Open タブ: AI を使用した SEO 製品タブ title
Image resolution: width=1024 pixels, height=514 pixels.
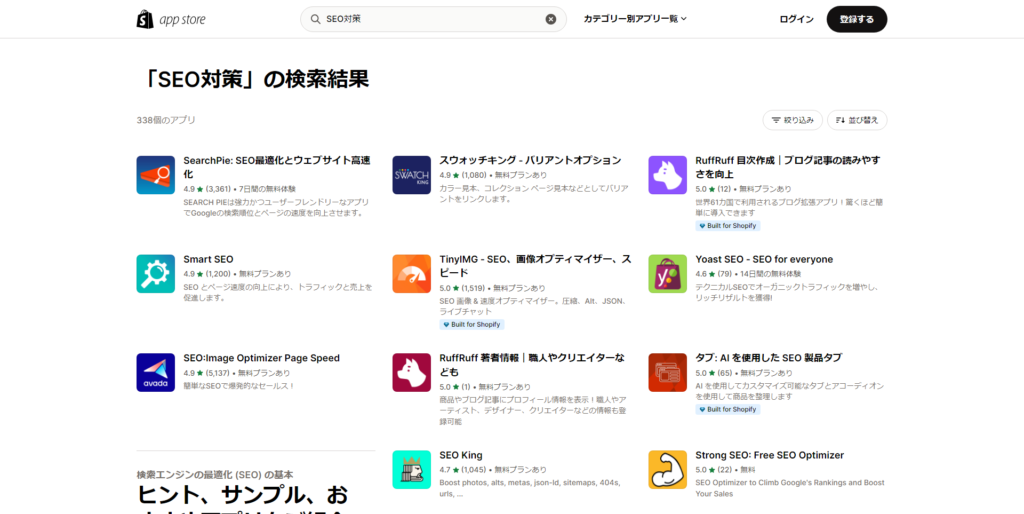click(x=769, y=358)
